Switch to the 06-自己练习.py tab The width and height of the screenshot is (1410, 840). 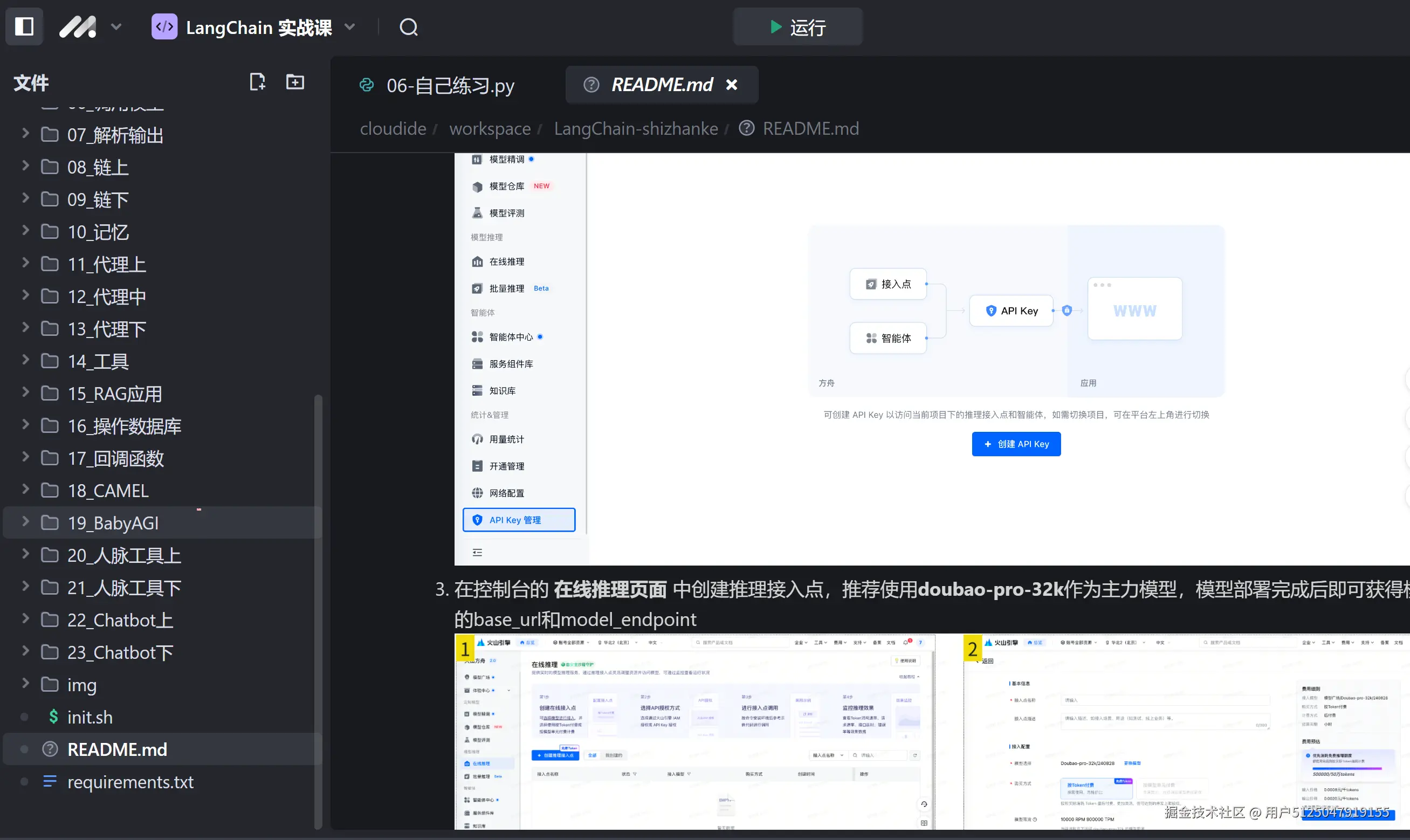pyautogui.click(x=450, y=86)
